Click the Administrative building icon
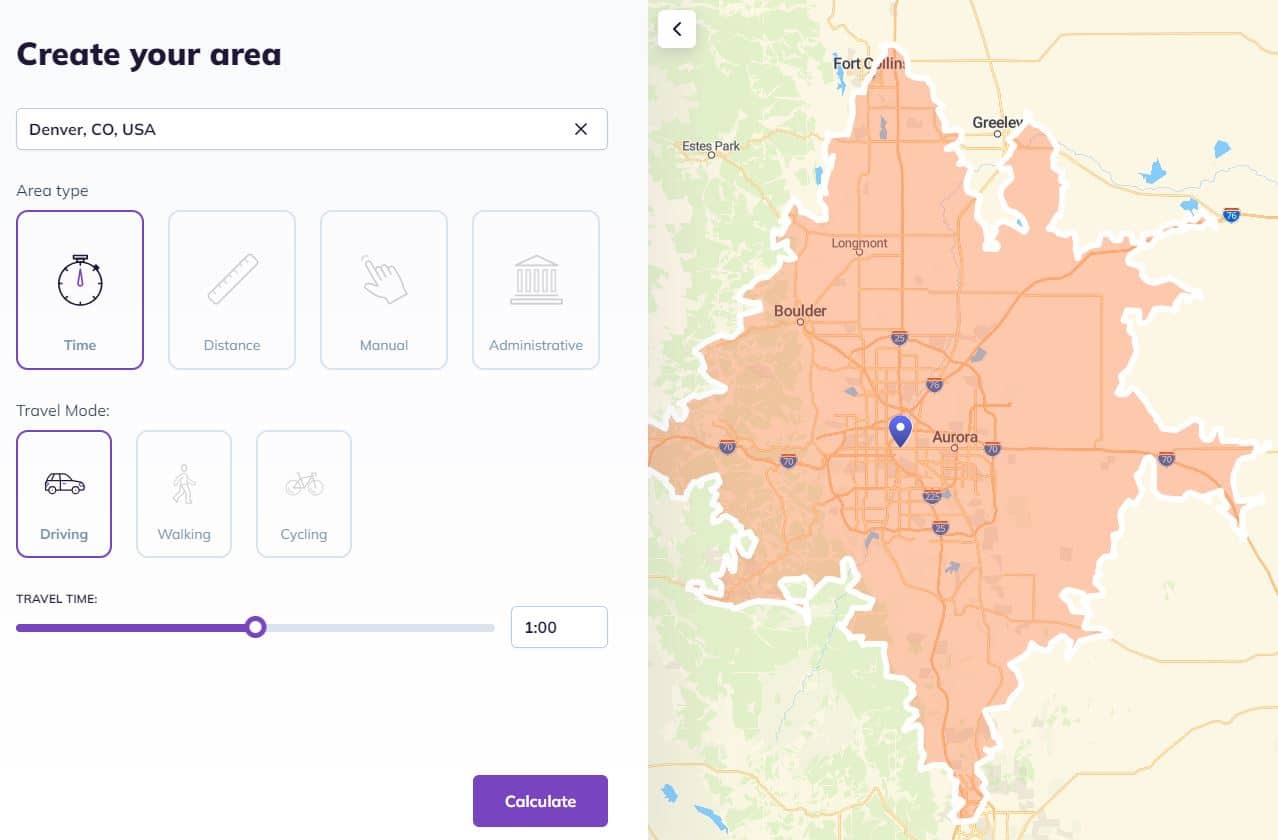 click(x=536, y=280)
